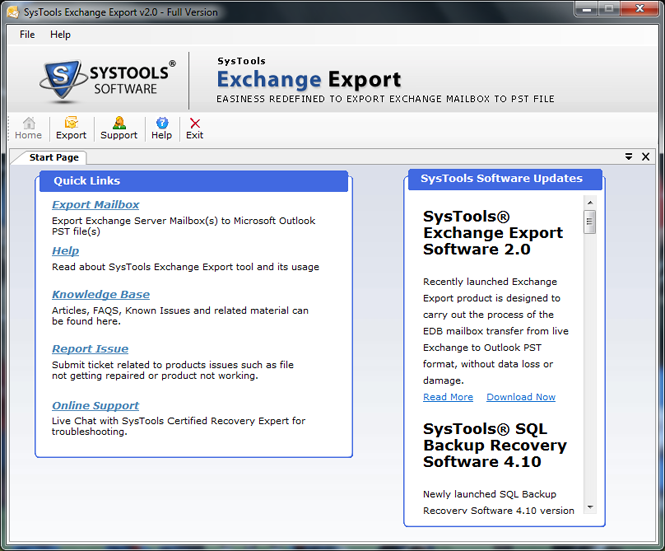Click Read More in software updates
Screen dimensions: 665x551
click(x=448, y=397)
